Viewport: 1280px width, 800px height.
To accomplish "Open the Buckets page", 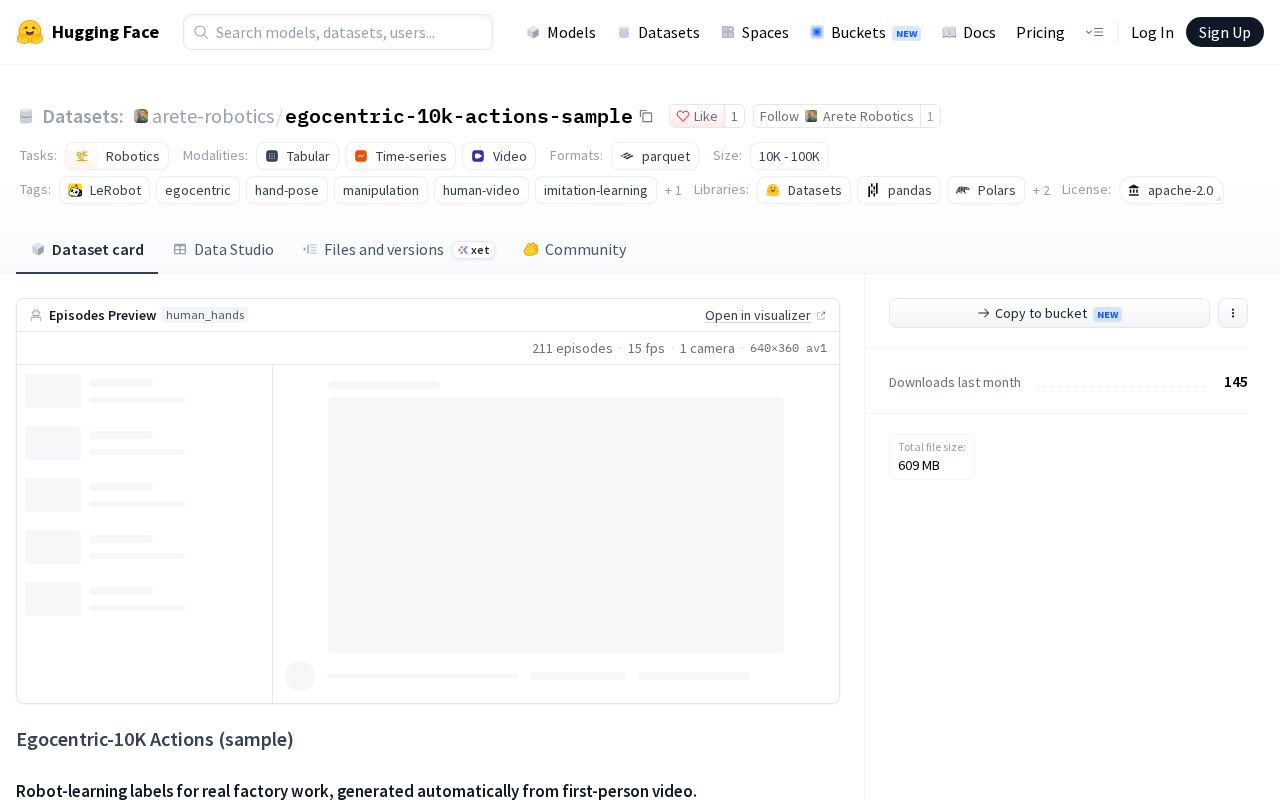I will [865, 32].
